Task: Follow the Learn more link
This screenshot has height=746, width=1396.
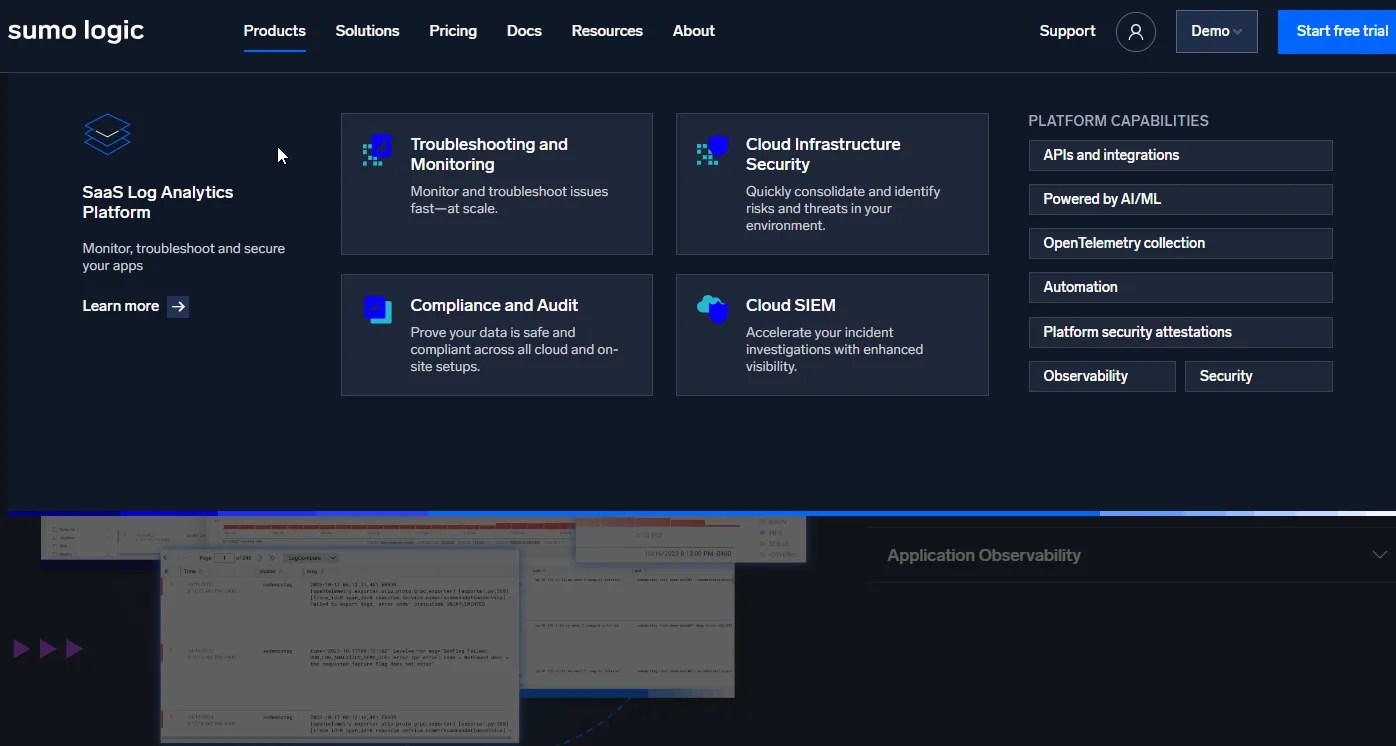Action: 121,306
